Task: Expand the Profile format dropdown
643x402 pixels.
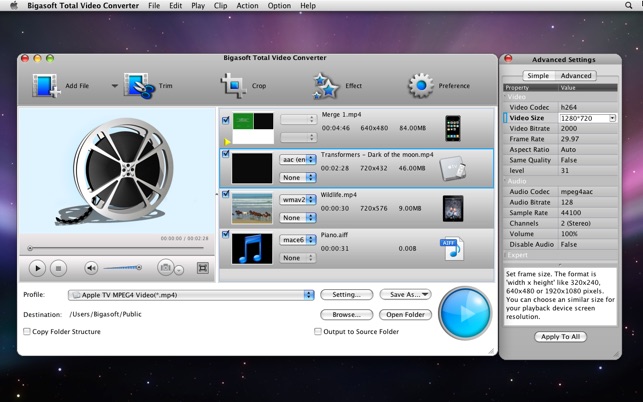Action: pos(309,295)
